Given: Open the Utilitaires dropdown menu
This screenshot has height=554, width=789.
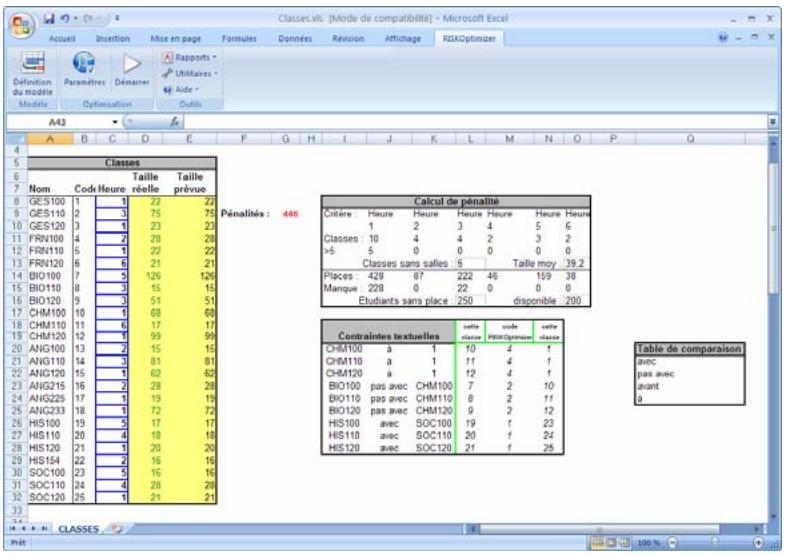Looking at the screenshot, I should click(191, 73).
